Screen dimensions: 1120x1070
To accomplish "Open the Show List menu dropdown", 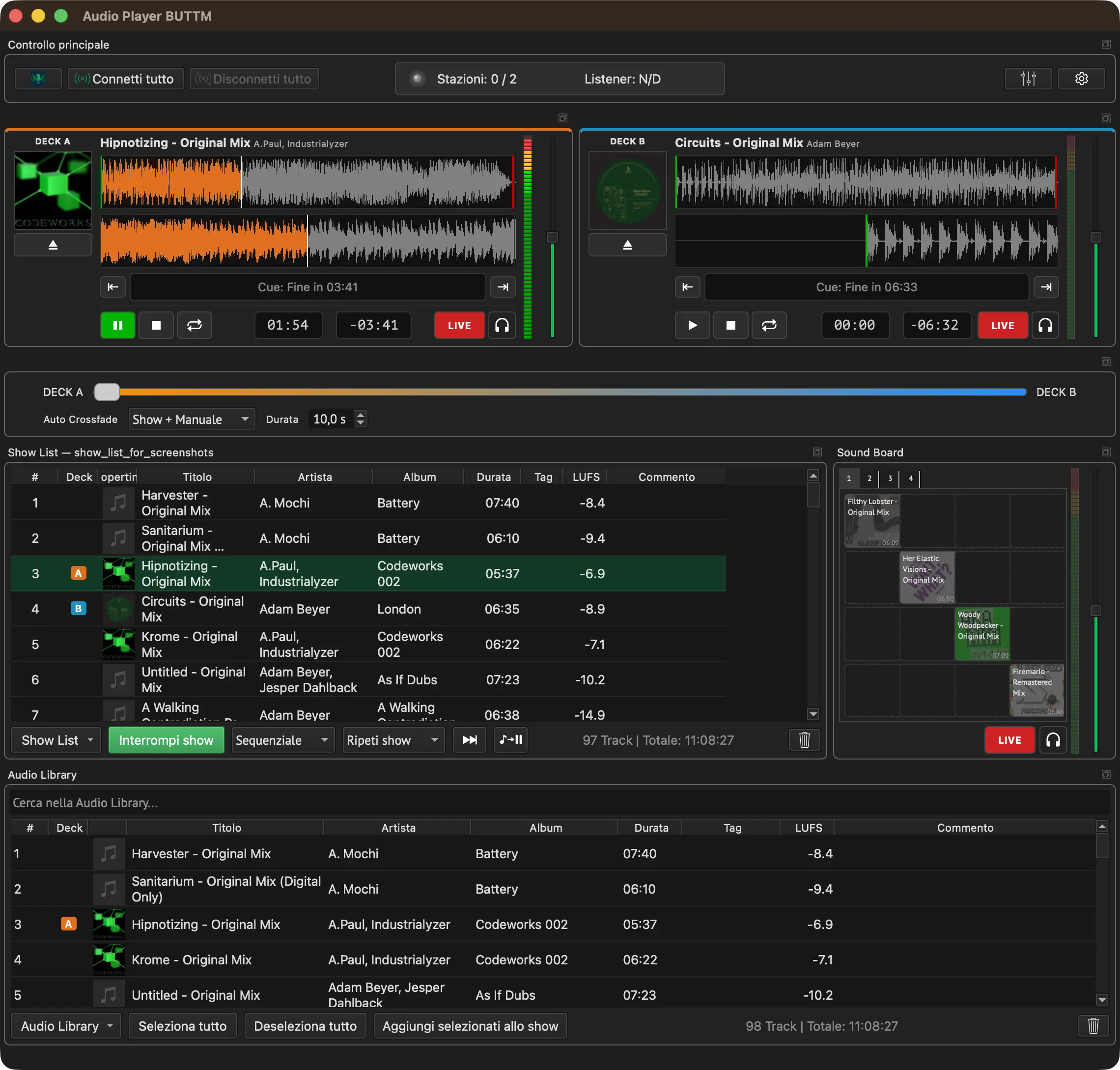I will coord(56,740).
